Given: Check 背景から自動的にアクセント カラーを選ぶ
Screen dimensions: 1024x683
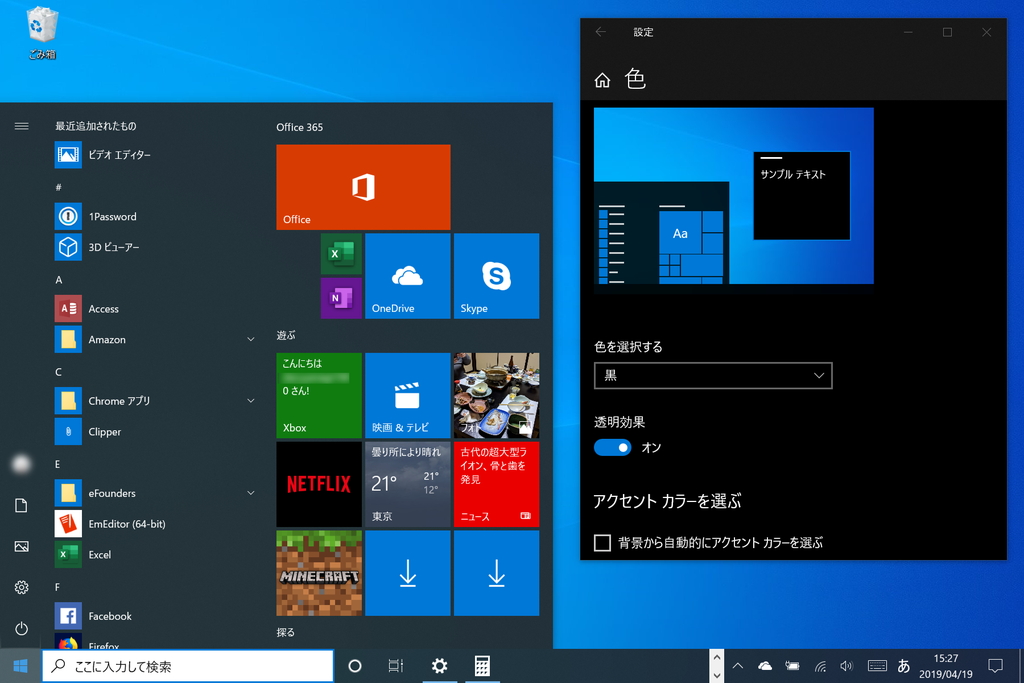Looking at the screenshot, I should tap(602, 543).
